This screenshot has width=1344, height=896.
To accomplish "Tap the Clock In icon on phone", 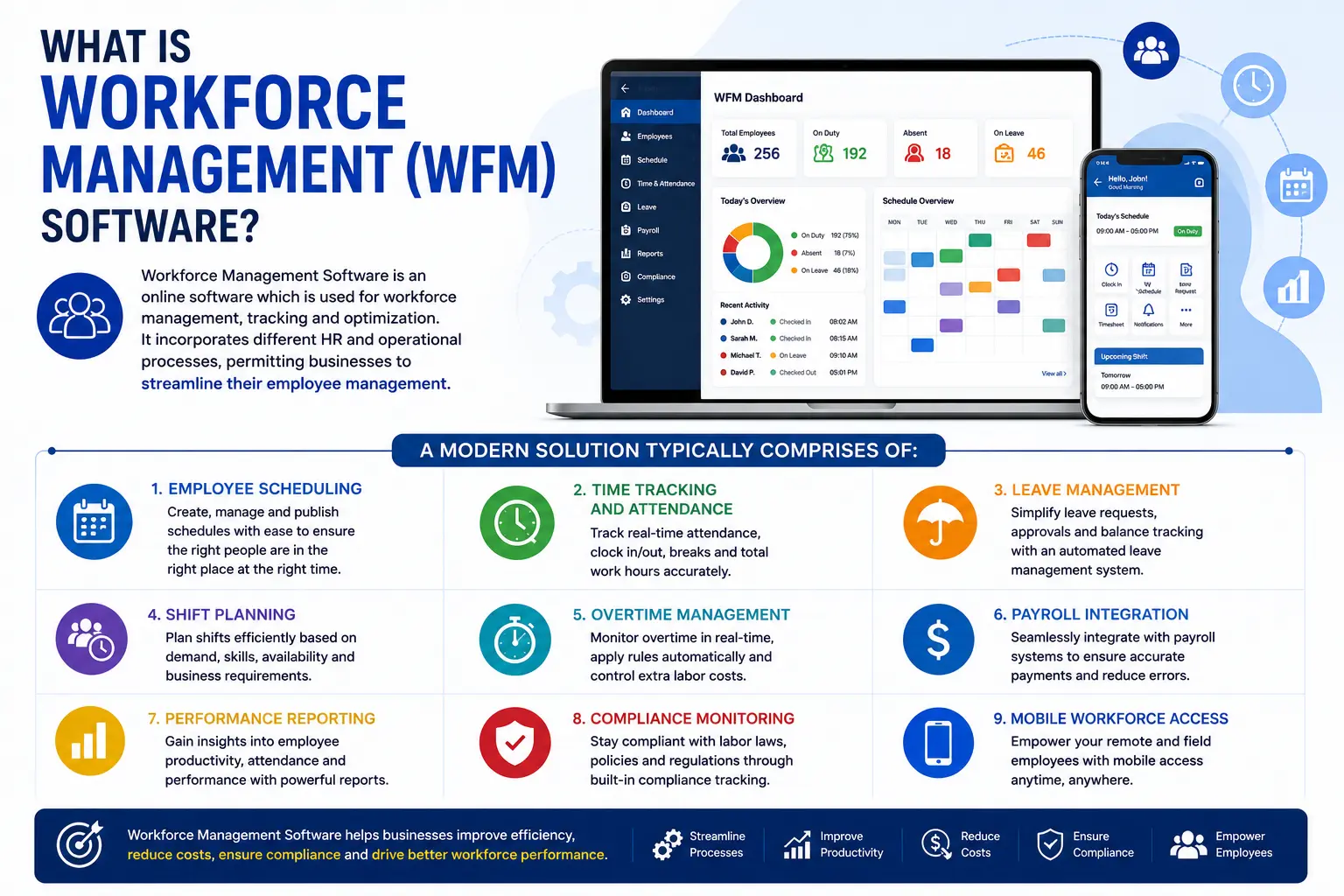I will tap(1111, 269).
